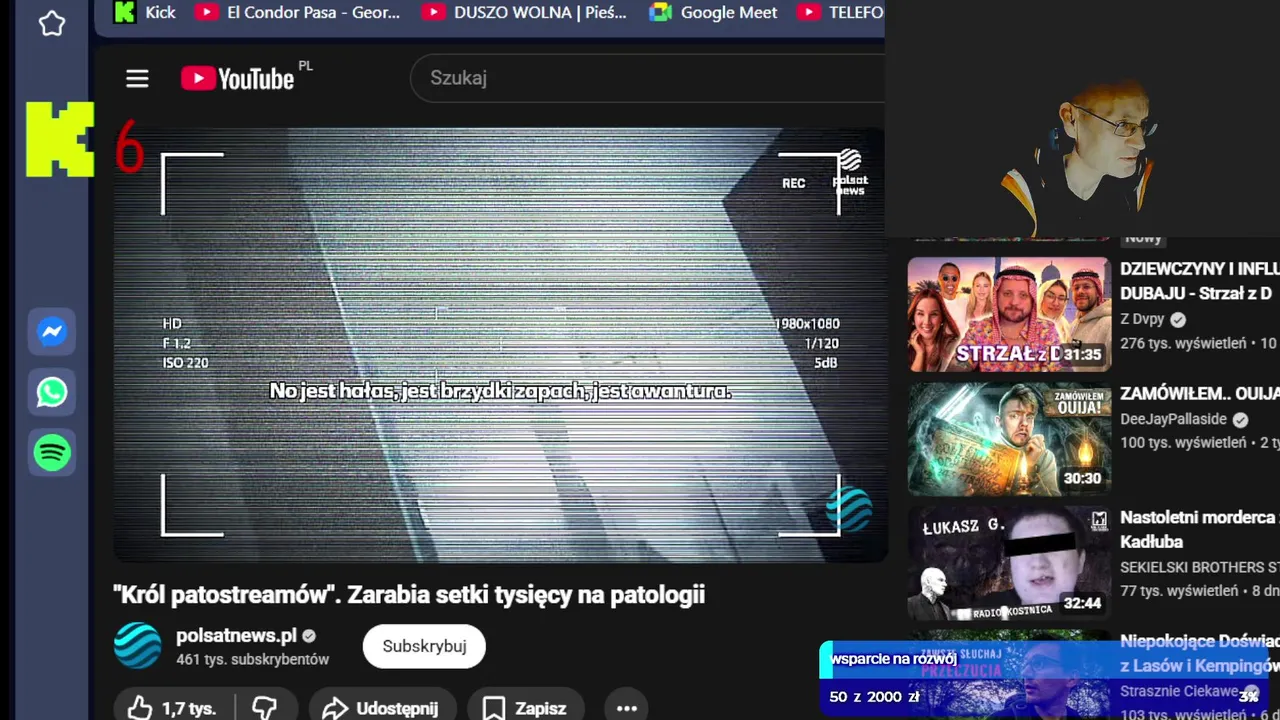Screen dimensions: 1280x720
Task: Open the Nastoletni morderca video title
Action: click(x=1199, y=530)
